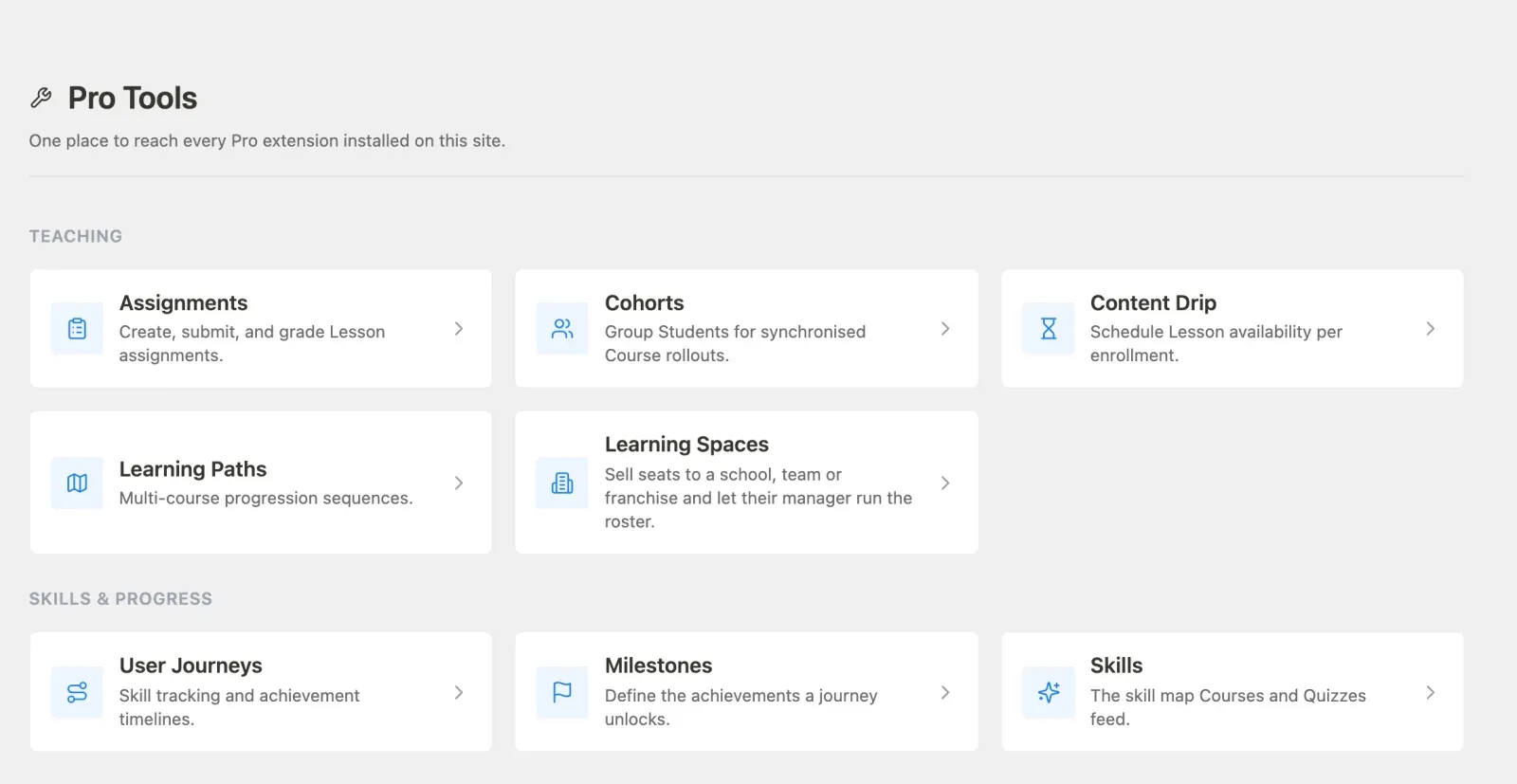This screenshot has height=784, width=1517.
Task: Click the Content Drip card chevron
Action: click(x=1431, y=329)
